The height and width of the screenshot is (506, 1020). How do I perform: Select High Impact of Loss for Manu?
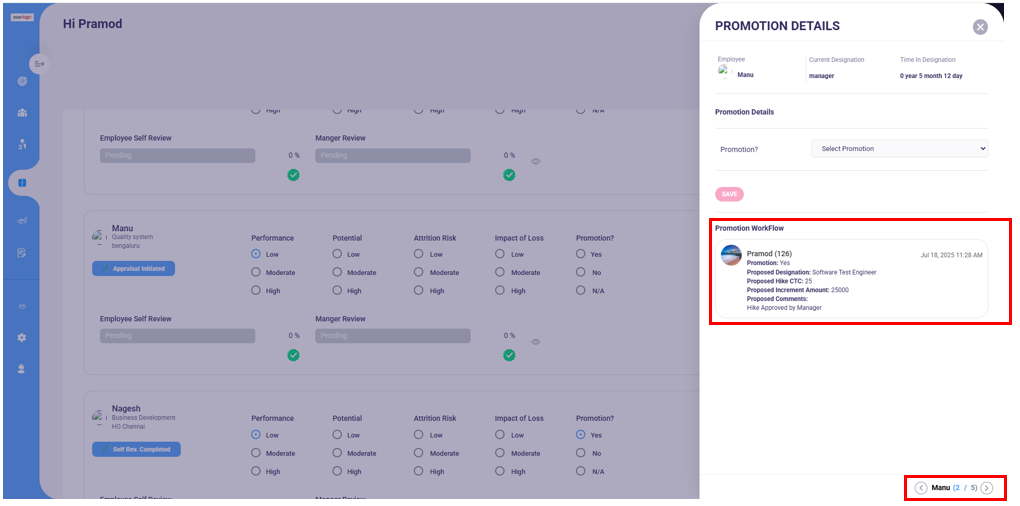[500, 291]
